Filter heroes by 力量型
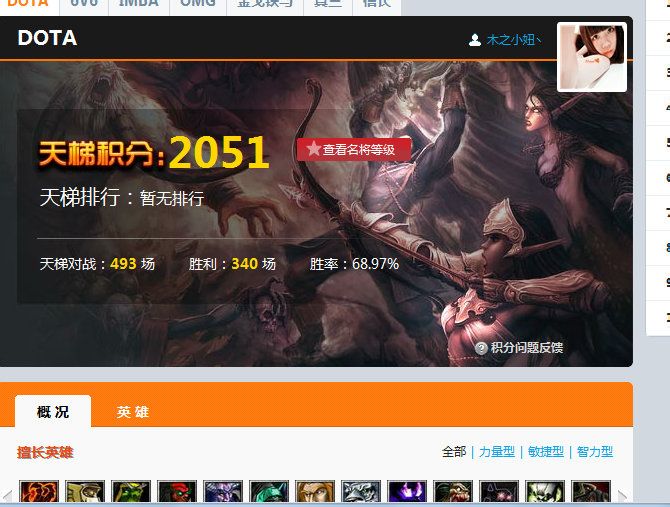Image resolution: width=670 pixels, height=507 pixels. [x=497, y=451]
